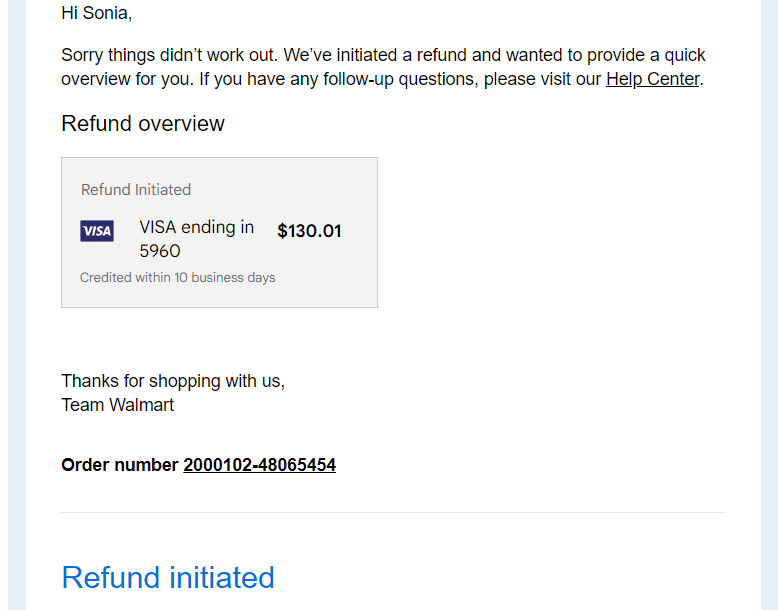Viewport: 783px width, 610px height.
Task: Click 'Credited within 10 business days' note
Action: (x=177, y=278)
